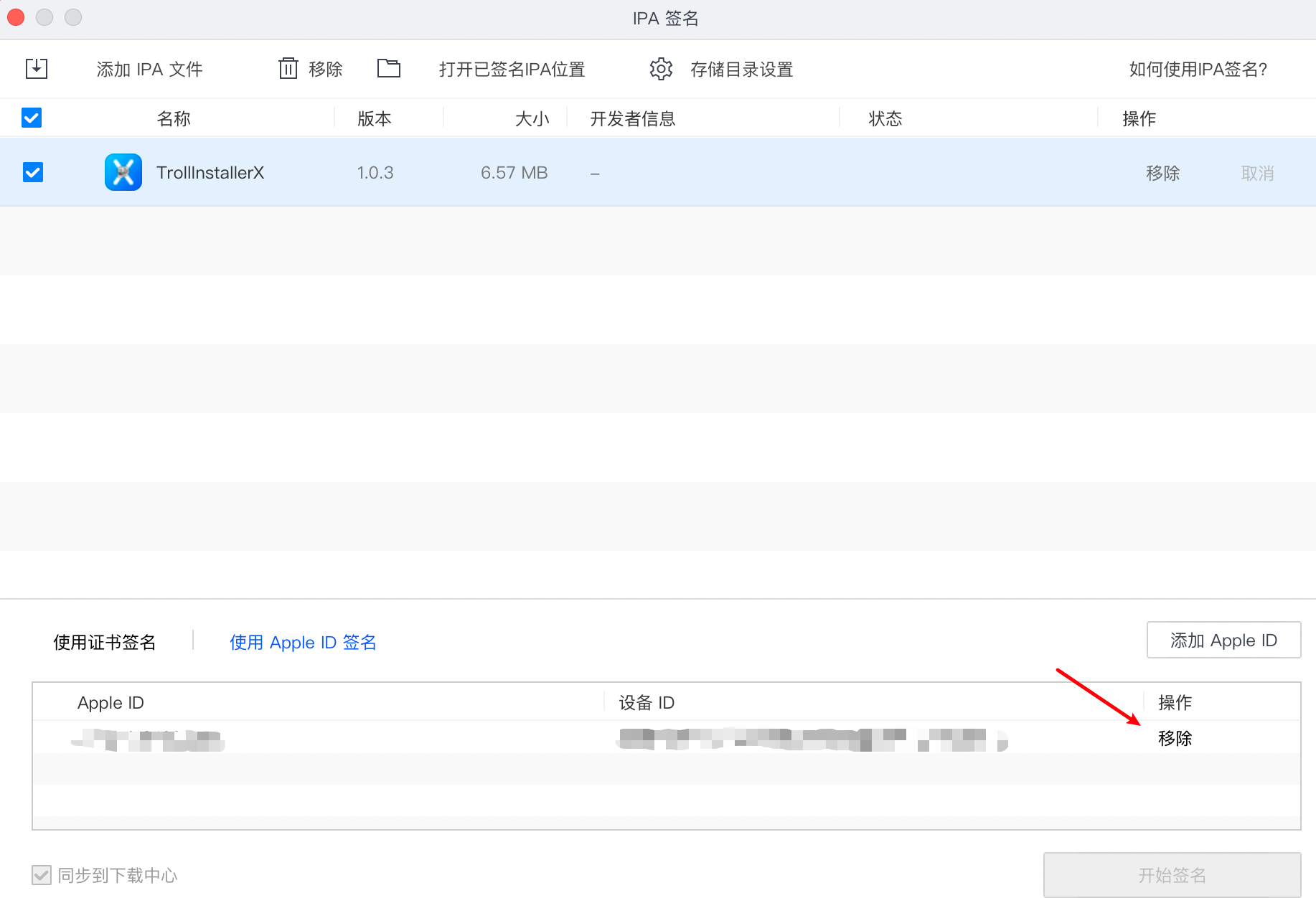Click 取消 in the TrollInstallerX row
This screenshot has height=898, width=1316.
coord(1258,173)
